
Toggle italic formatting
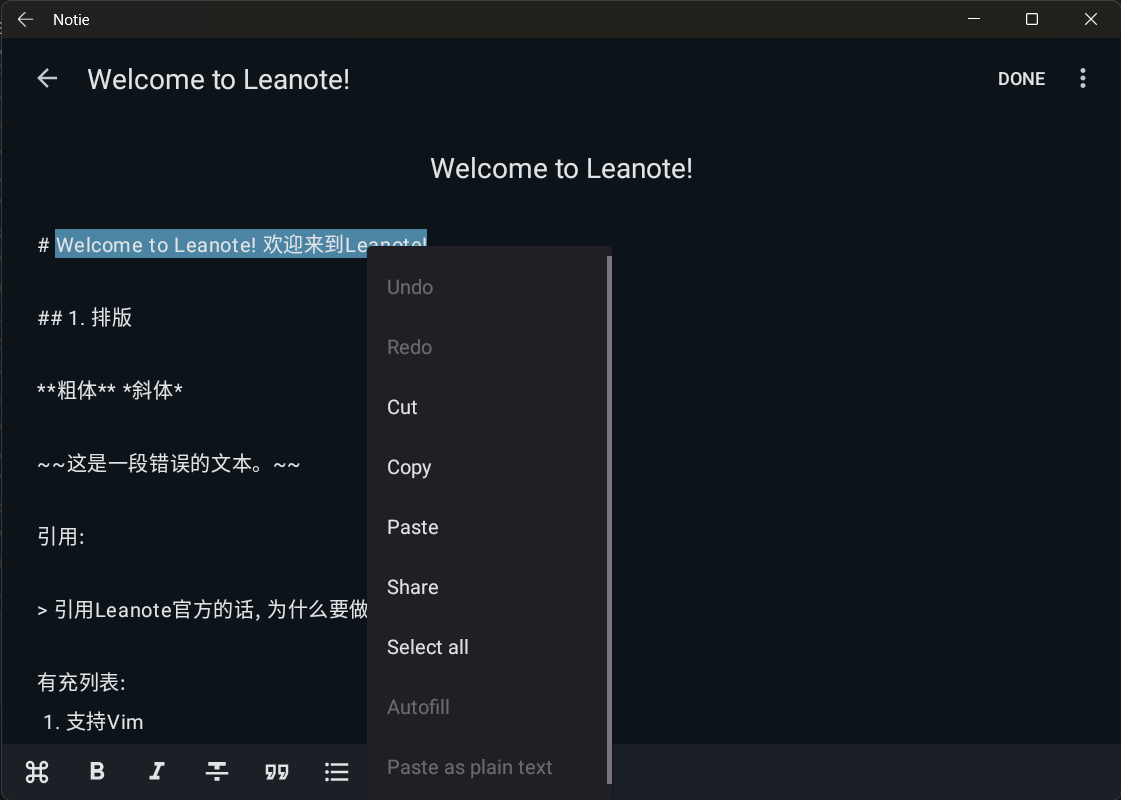click(x=157, y=771)
